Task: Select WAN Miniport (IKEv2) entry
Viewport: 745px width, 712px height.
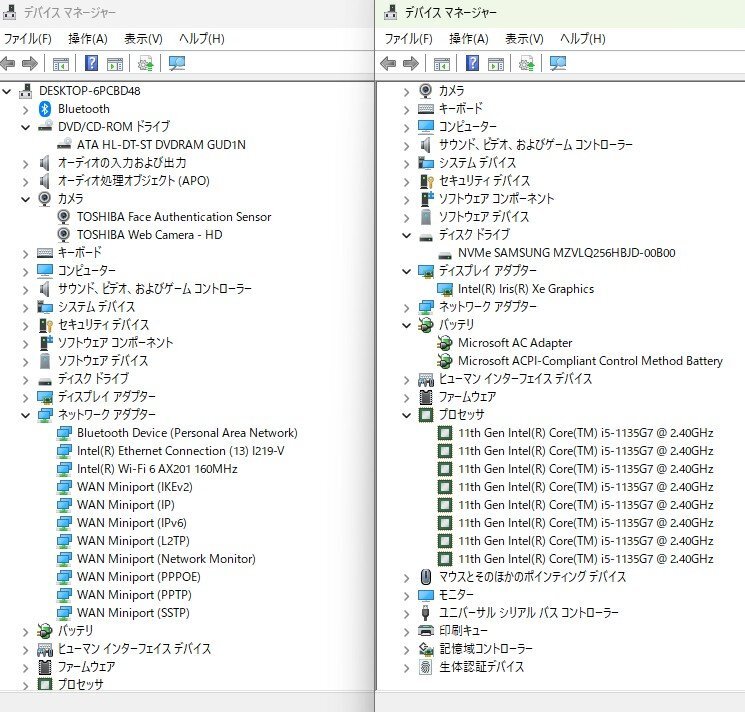Action: [134, 487]
